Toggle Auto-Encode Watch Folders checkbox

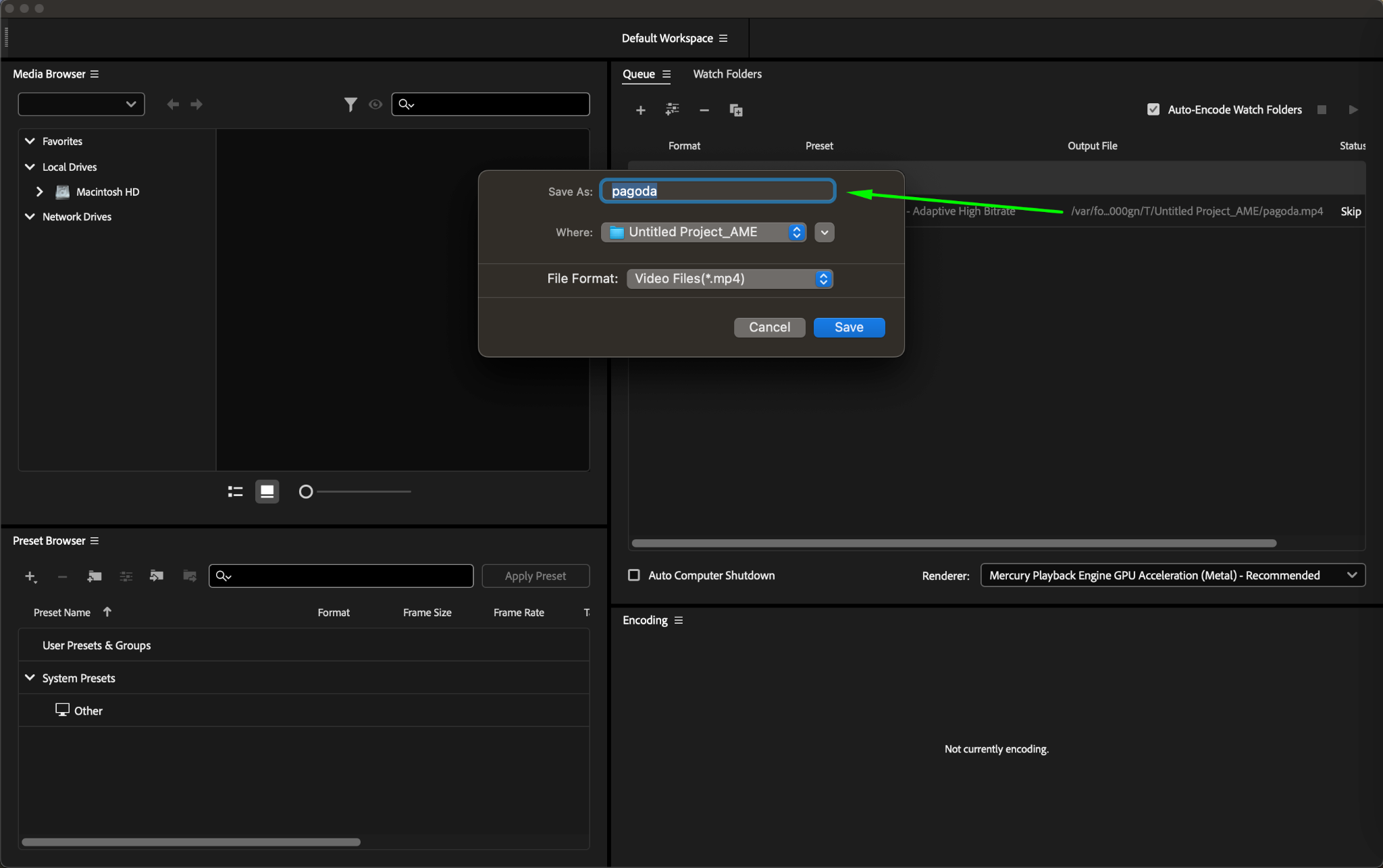click(1153, 109)
